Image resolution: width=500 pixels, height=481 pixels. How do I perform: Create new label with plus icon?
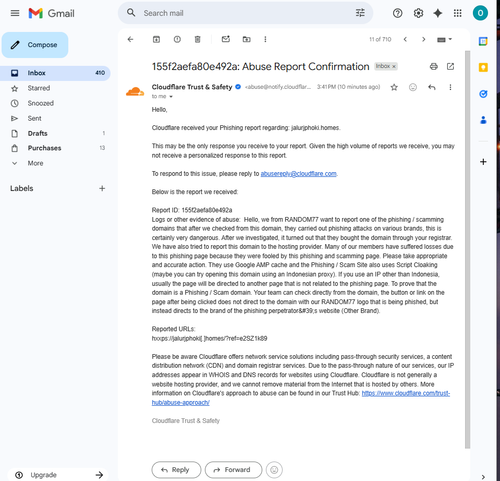pyautogui.click(x=102, y=188)
